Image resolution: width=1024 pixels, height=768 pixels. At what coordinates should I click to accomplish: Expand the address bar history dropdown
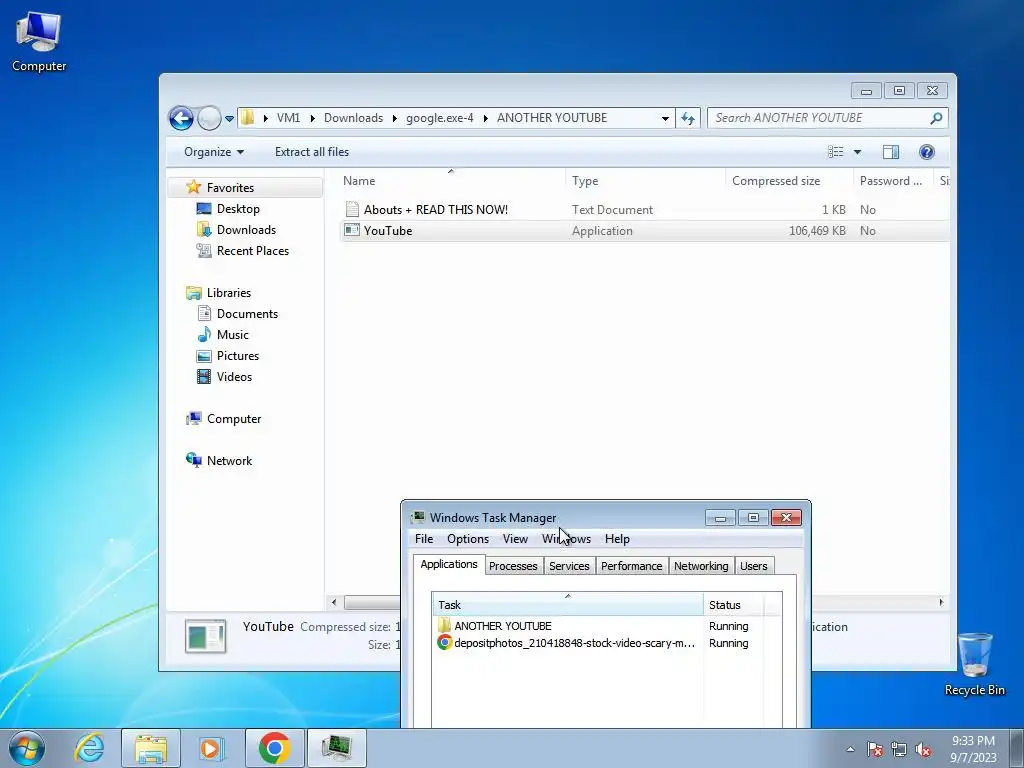coord(665,118)
